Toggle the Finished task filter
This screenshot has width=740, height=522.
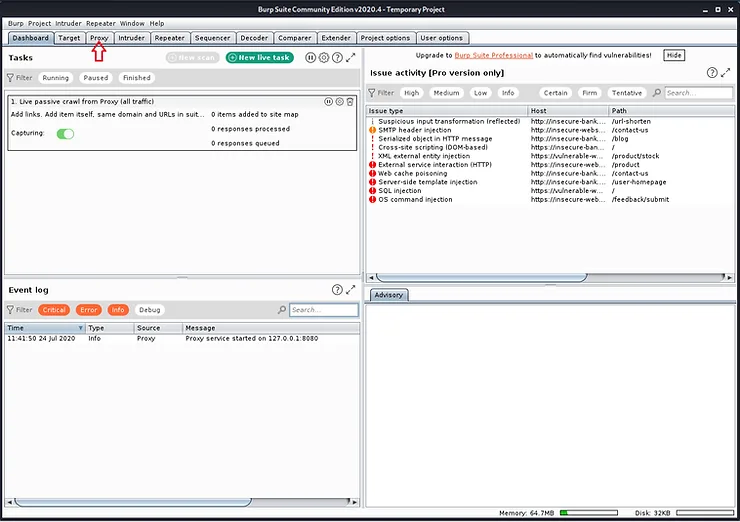click(x=137, y=78)
